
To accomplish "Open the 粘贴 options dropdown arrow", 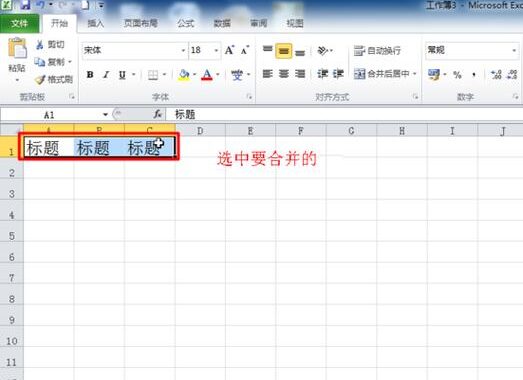I will coord(17,80).
